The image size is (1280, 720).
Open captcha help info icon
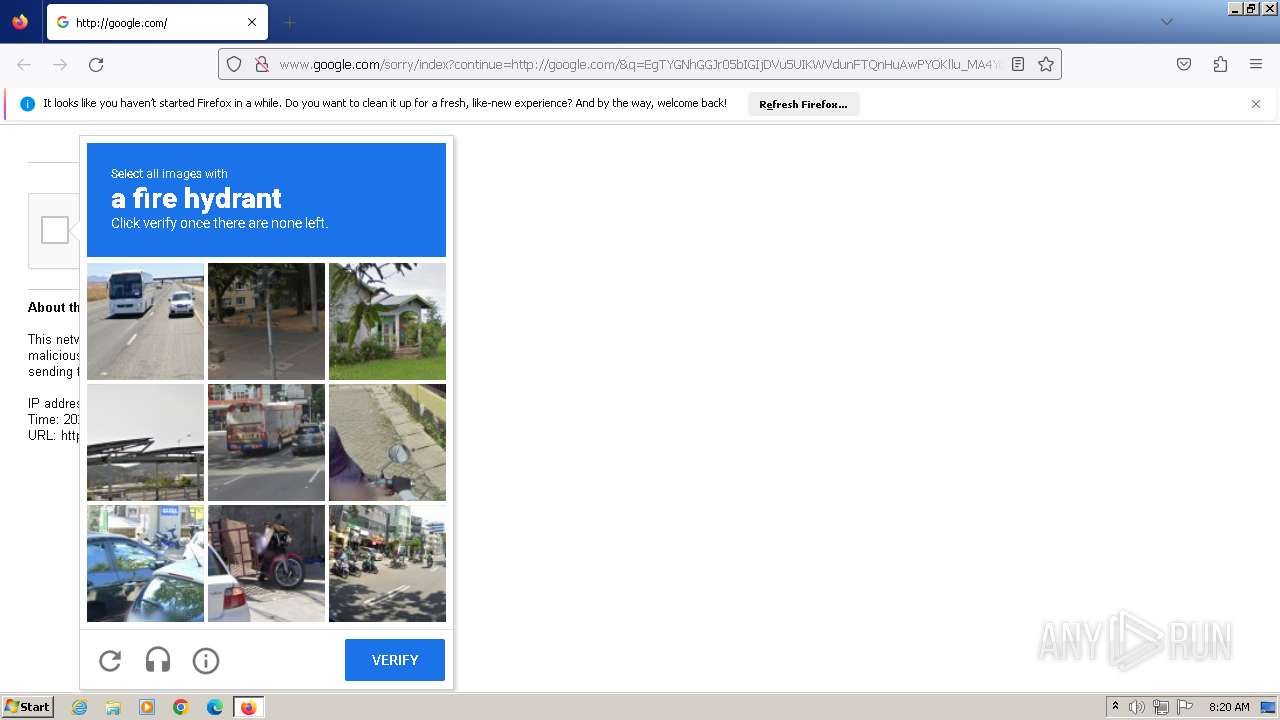pos(206,660)
